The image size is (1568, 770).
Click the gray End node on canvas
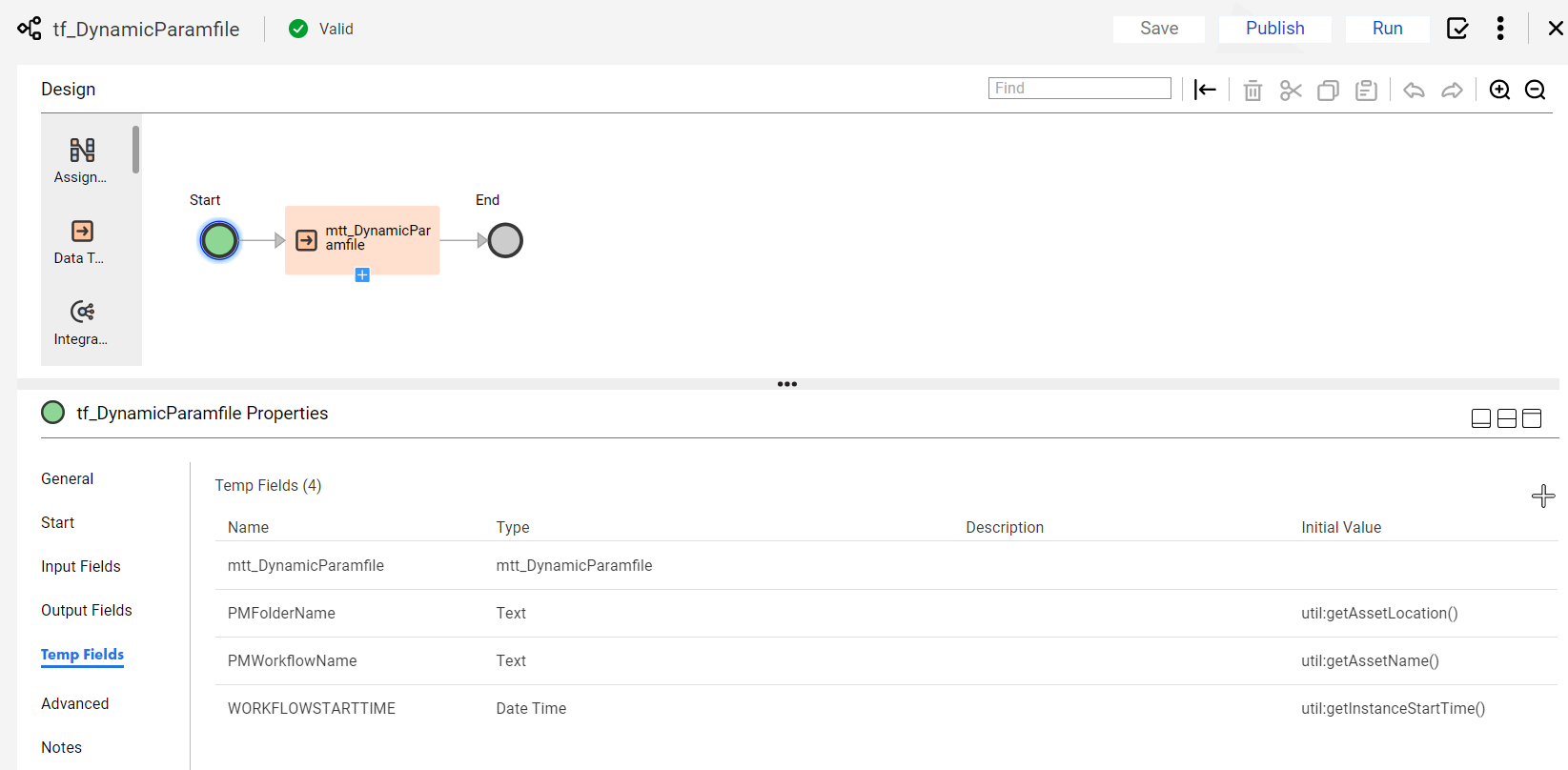pos(505,240)
